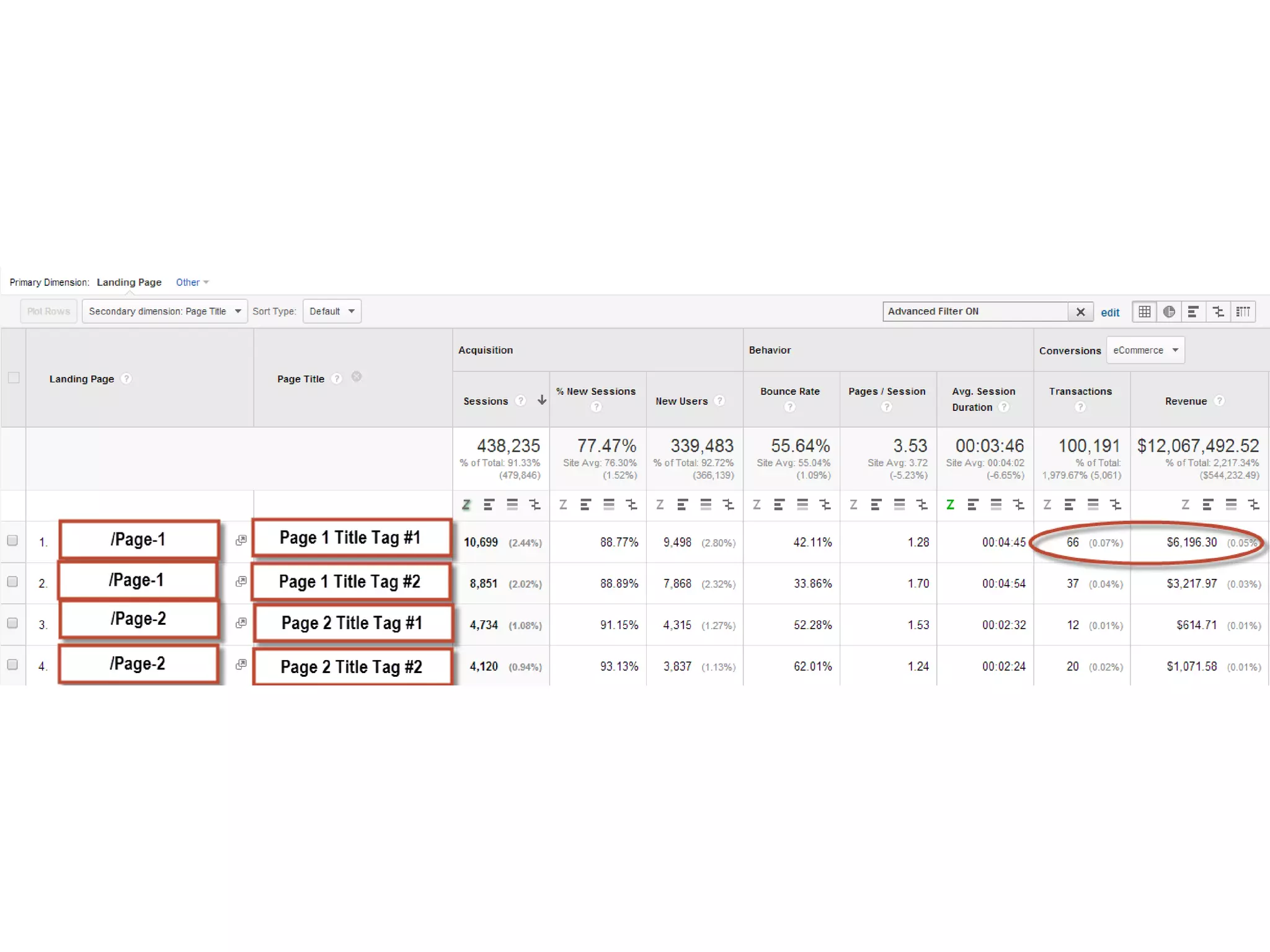Remove Page Title secondary dimension

pos(357,377)
